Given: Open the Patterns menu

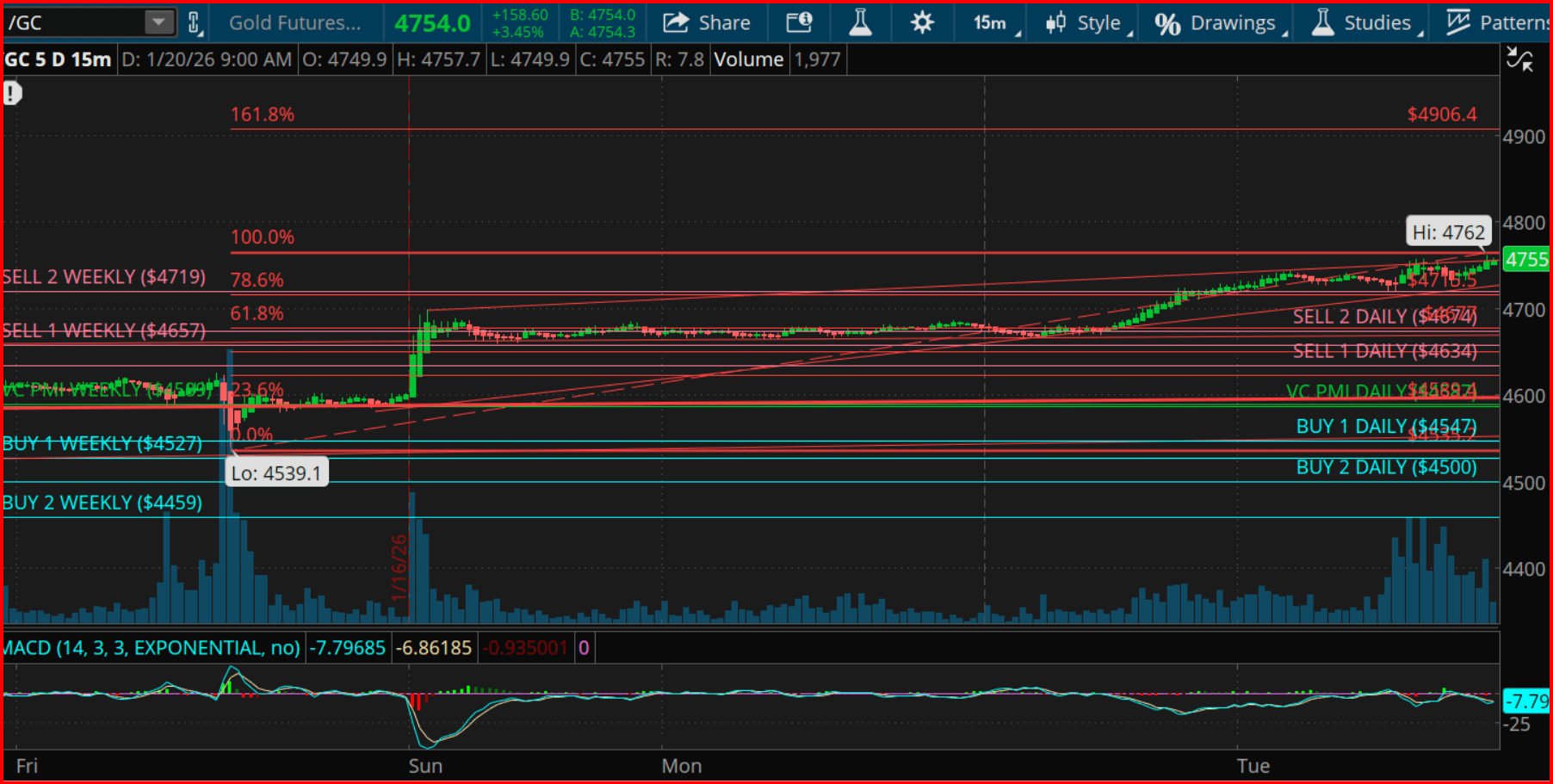Looking at the screenshot, I should (1498, 22).
